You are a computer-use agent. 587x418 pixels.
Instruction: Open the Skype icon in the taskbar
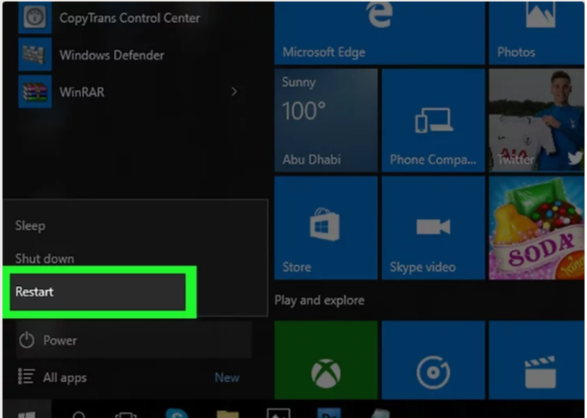(x=177, y=413)
